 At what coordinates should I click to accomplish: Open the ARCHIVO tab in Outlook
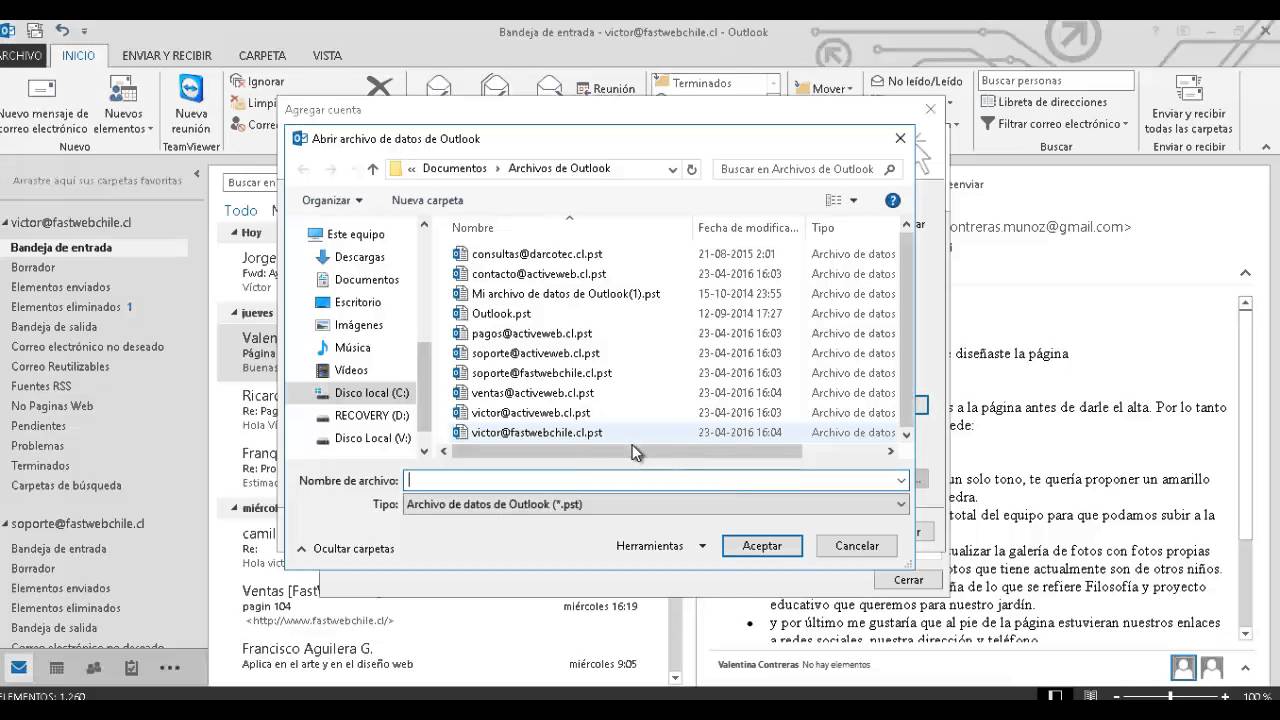[x=20, y=56]
